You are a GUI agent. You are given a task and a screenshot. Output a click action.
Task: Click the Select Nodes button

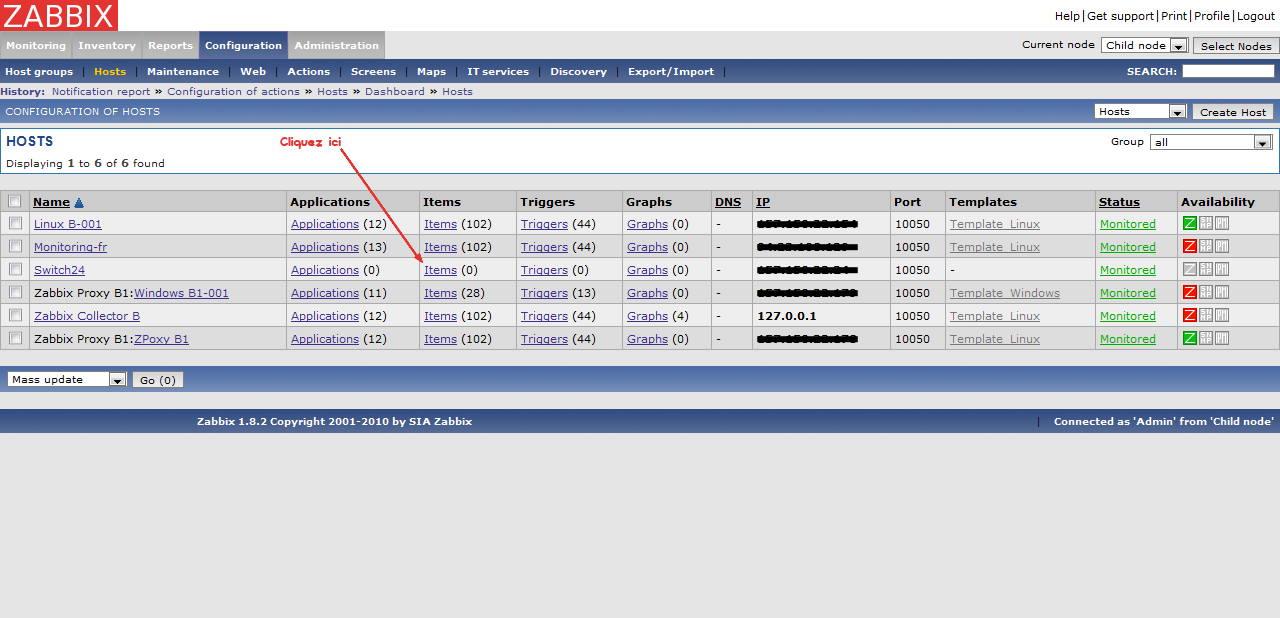[1236, 46]
